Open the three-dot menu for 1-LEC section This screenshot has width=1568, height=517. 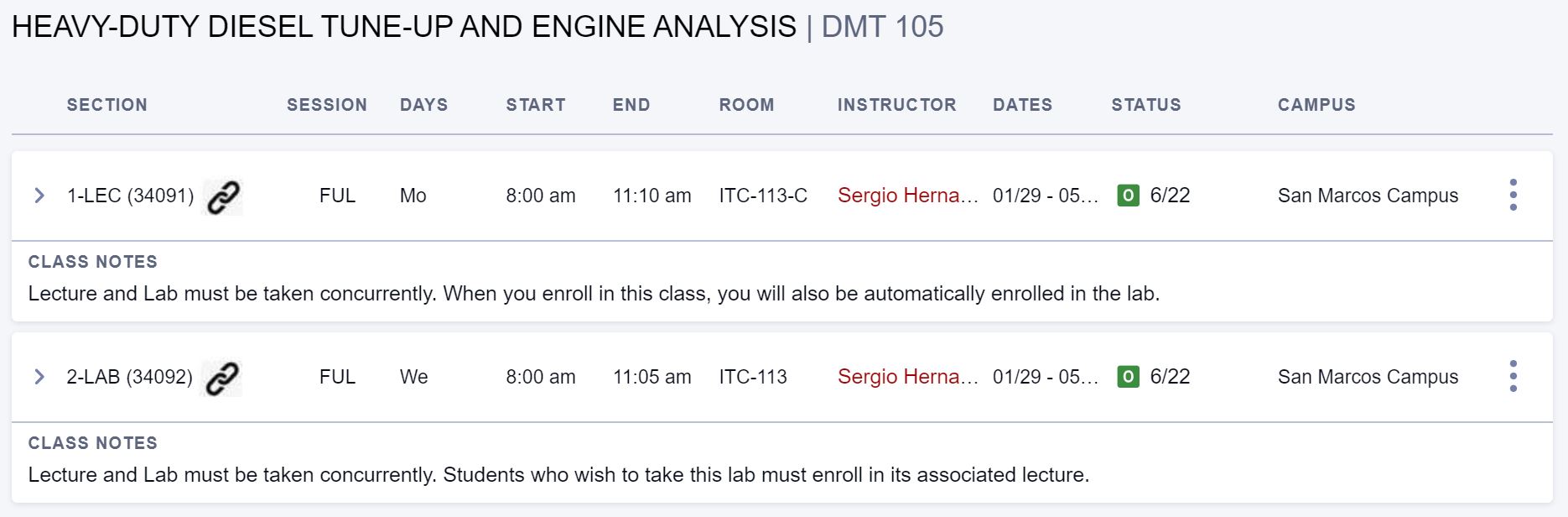tap(1513, 195)
